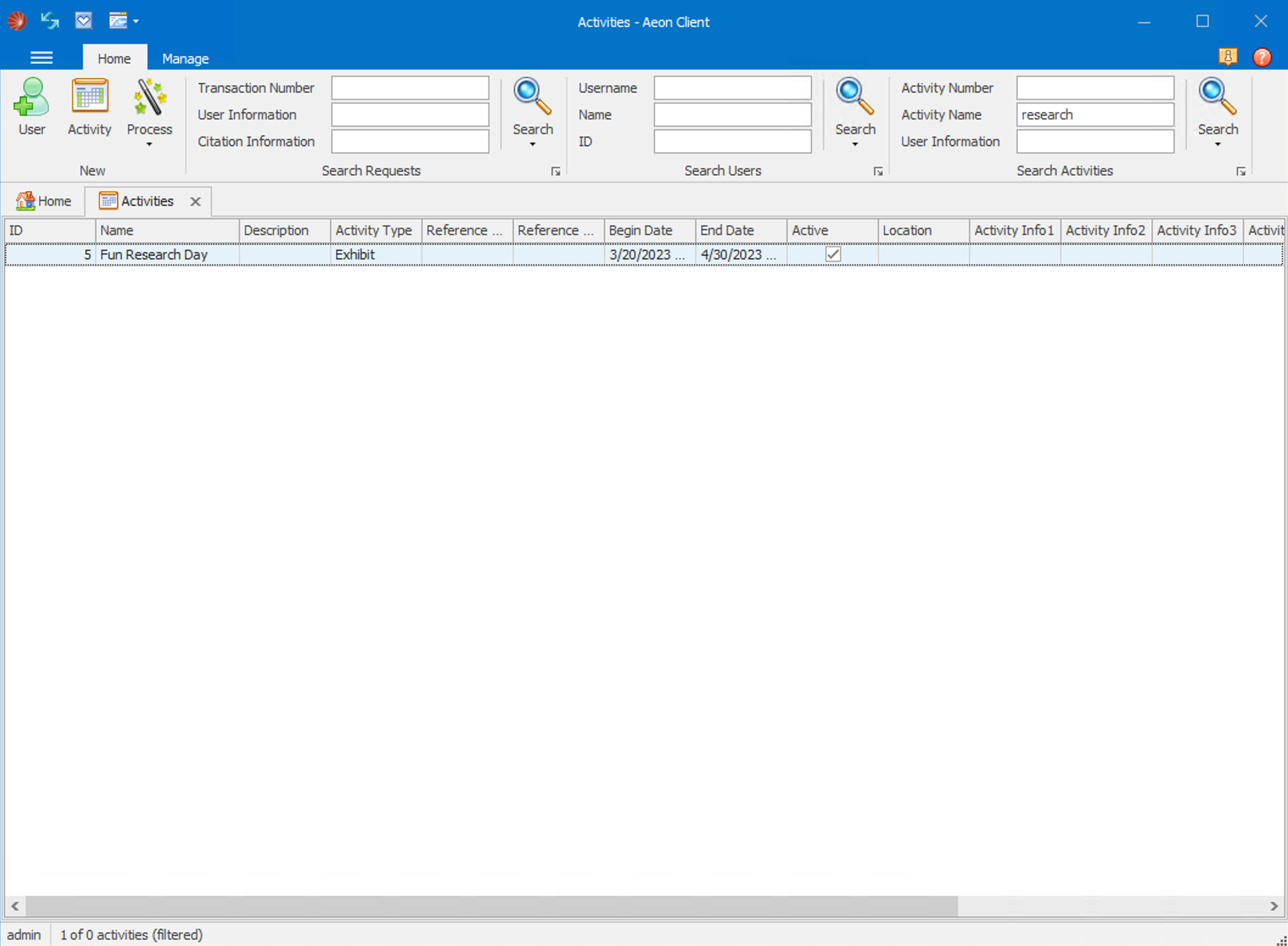This screenshot has height=946, width=1288.
Task: Open Search Activities dialog launcher
Action: pyautogui.click(x=1241, y=172)
